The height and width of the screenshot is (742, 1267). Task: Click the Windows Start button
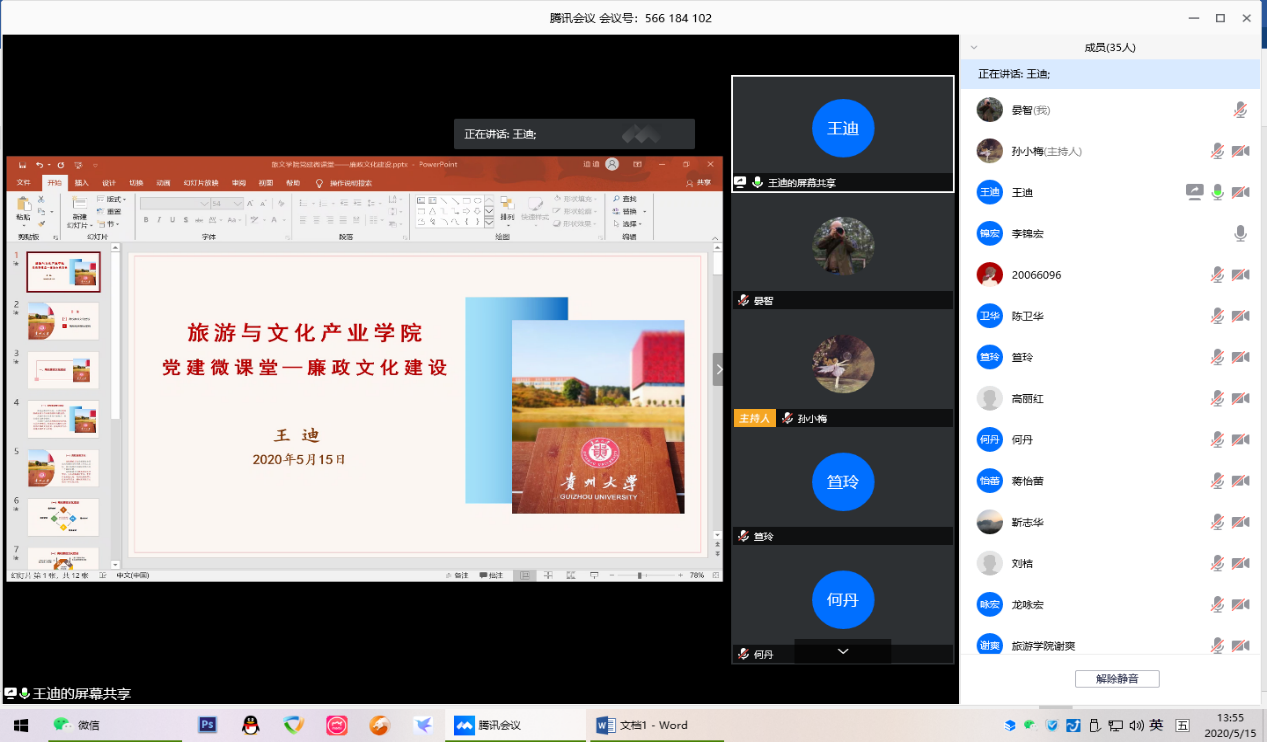coord(20,725)
